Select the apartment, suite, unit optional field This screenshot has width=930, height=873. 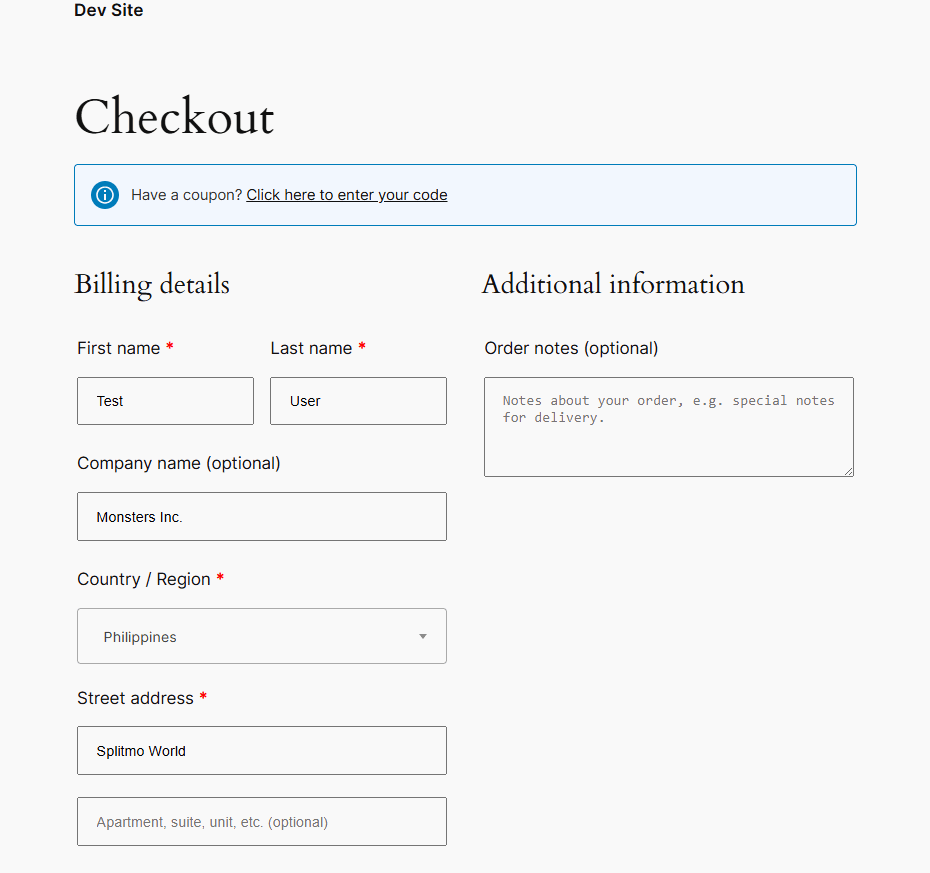tap(261, 821)
